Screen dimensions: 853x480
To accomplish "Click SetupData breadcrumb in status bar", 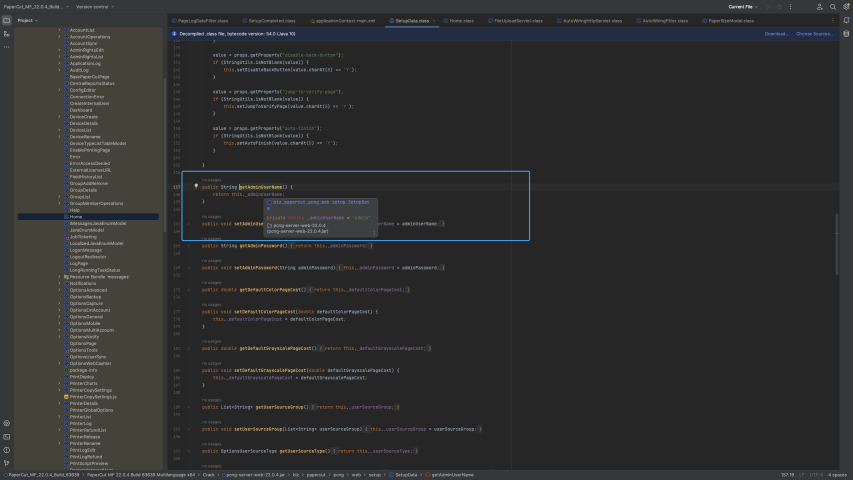I will (403, 475).
